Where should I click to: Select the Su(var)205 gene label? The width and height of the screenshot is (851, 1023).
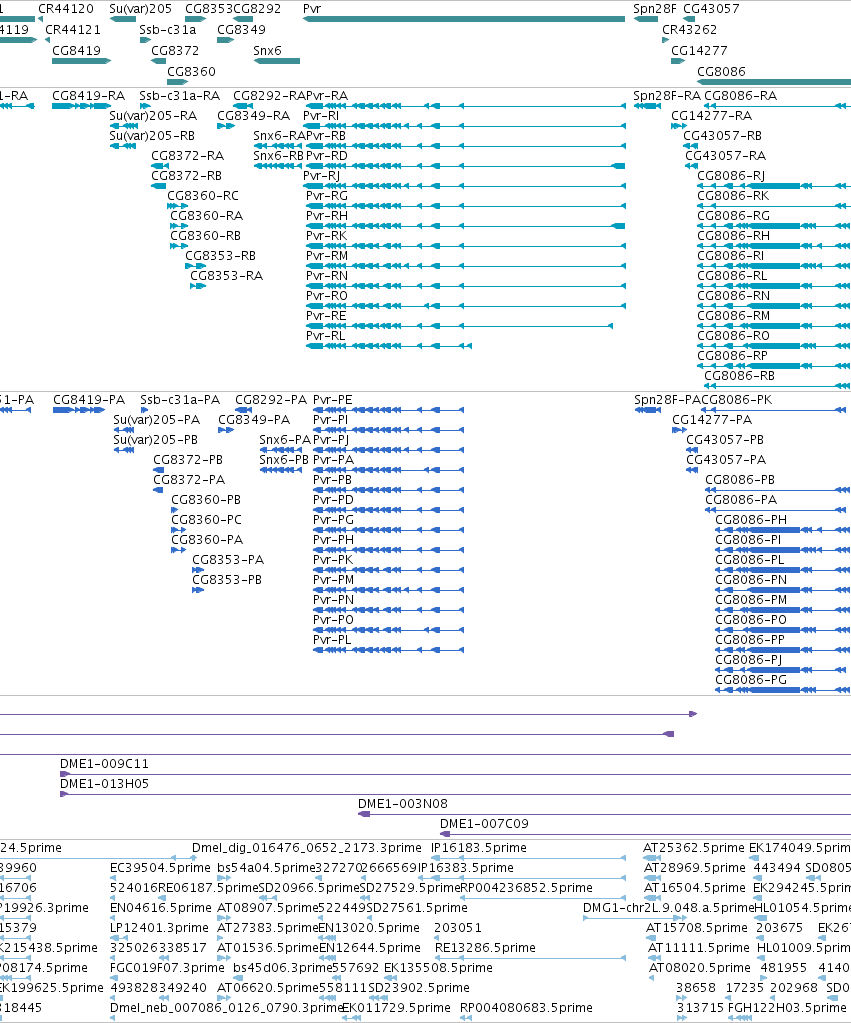point(140,8)
